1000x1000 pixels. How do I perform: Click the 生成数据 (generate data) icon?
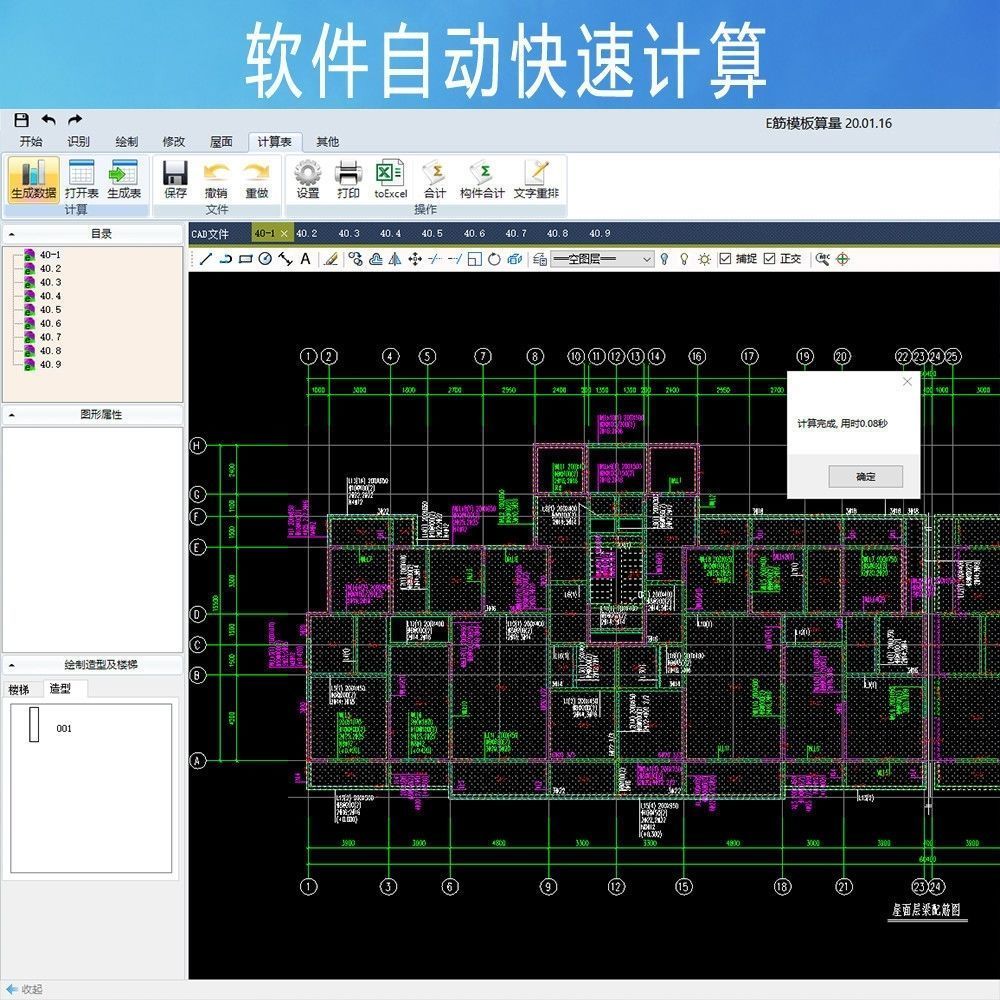(34, 179)
